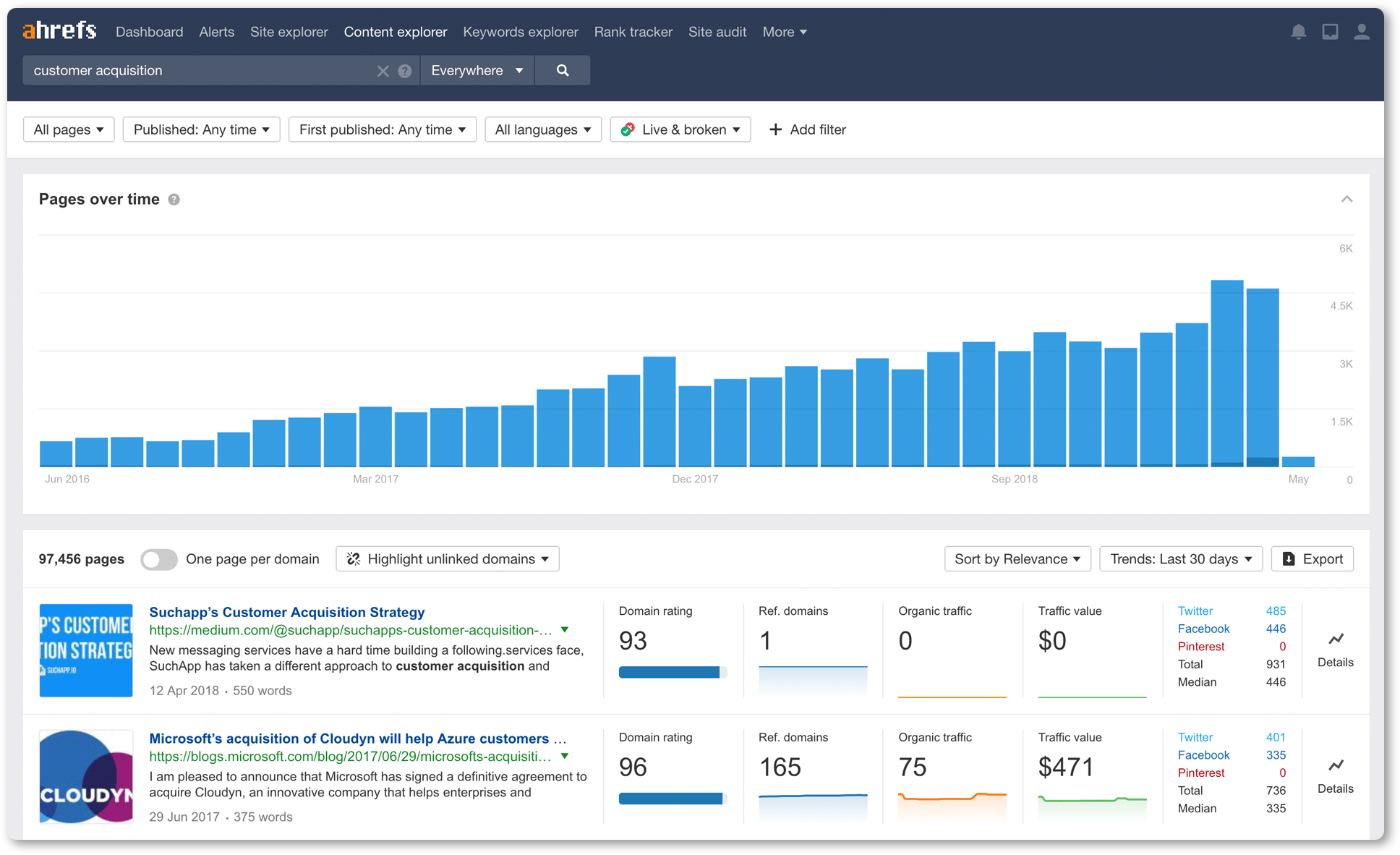This screenshot has height=855, width=1400.
Task: Open Rank tracker
Action: point(633,32)
